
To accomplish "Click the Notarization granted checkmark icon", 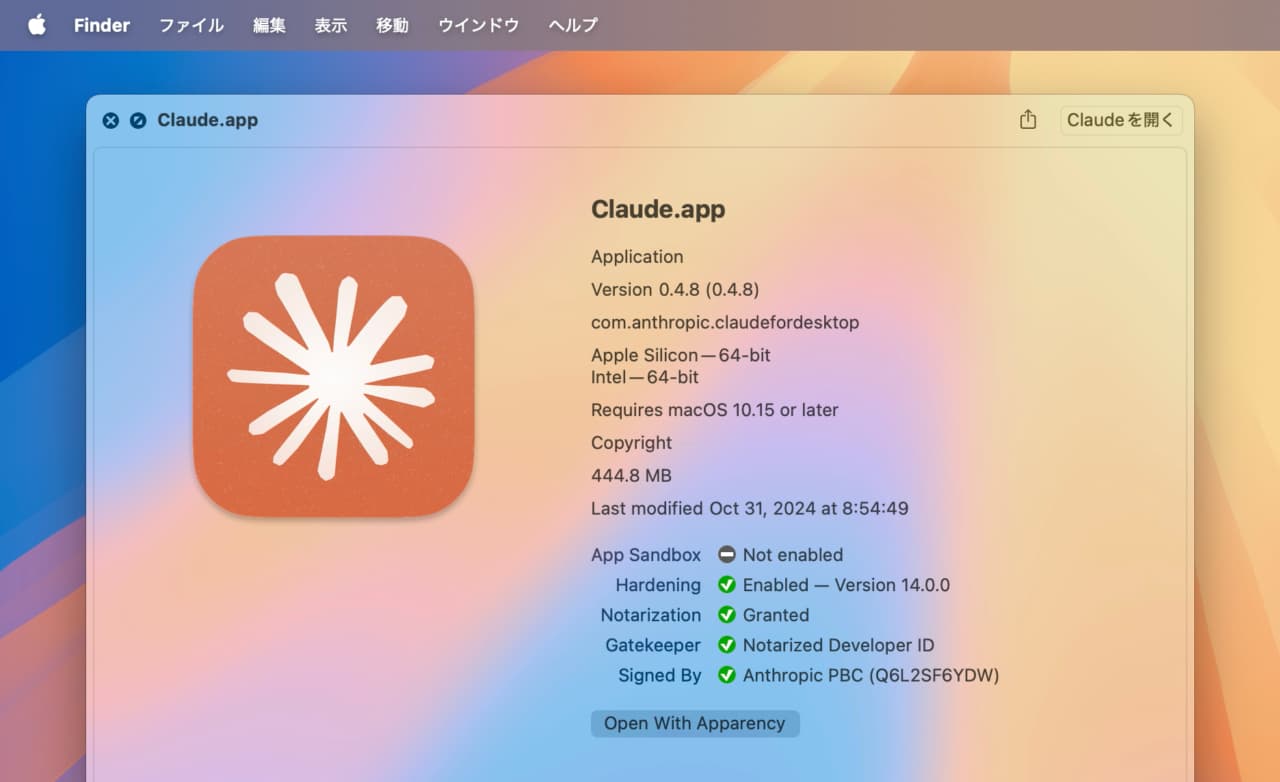I will point(726,615).
